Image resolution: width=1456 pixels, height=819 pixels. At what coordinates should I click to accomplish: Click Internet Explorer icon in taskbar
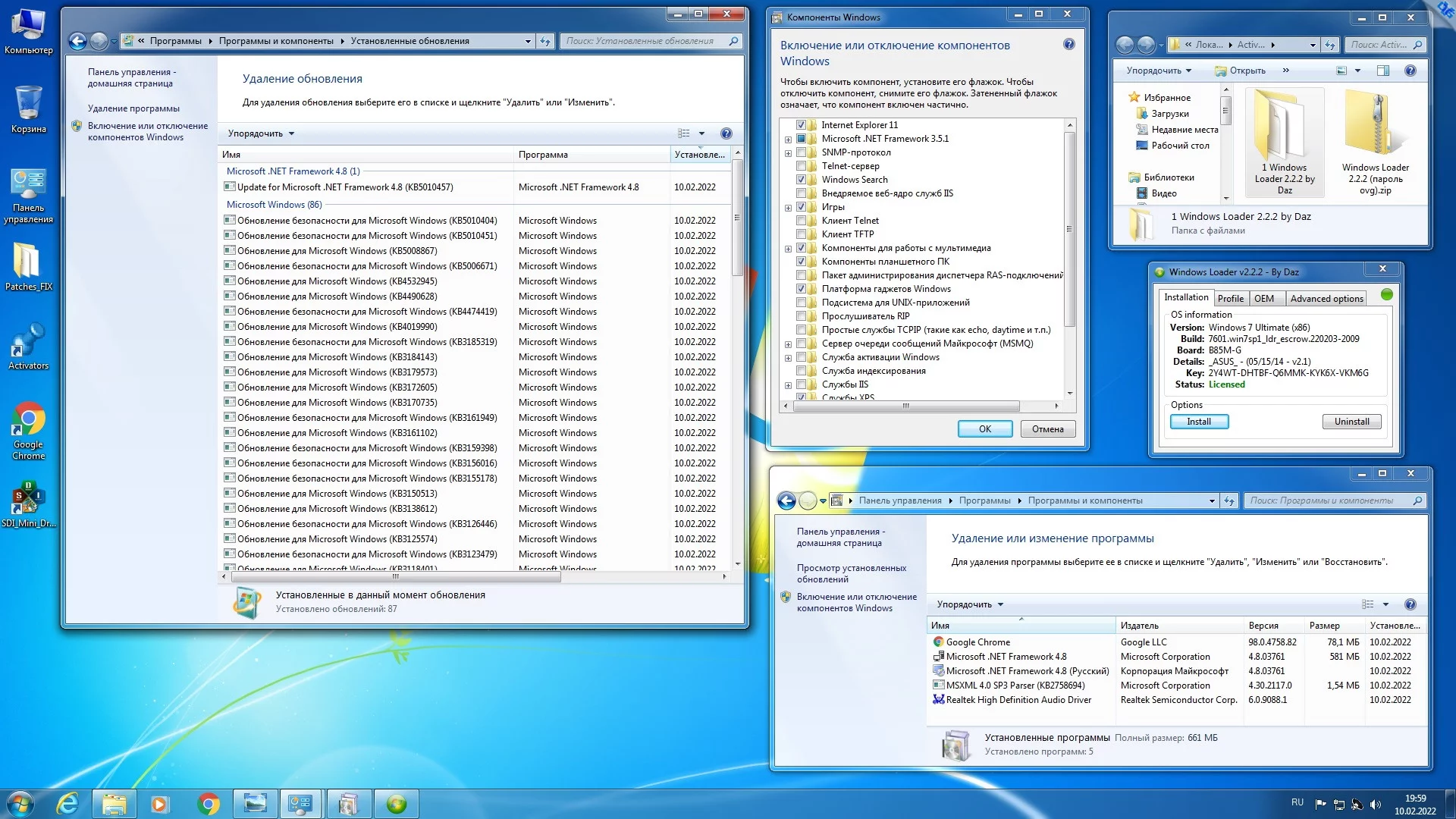pyautogui.click(x=67, y=804)
